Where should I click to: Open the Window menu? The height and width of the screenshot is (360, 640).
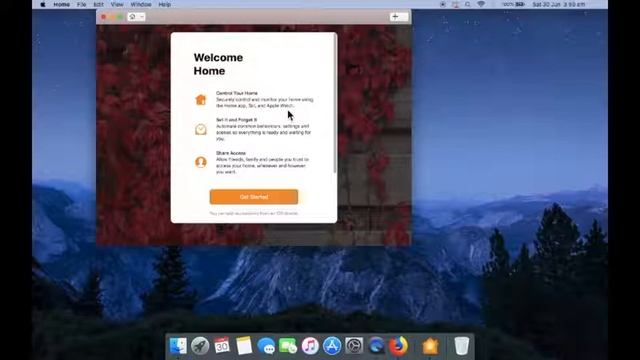[141, 4]
